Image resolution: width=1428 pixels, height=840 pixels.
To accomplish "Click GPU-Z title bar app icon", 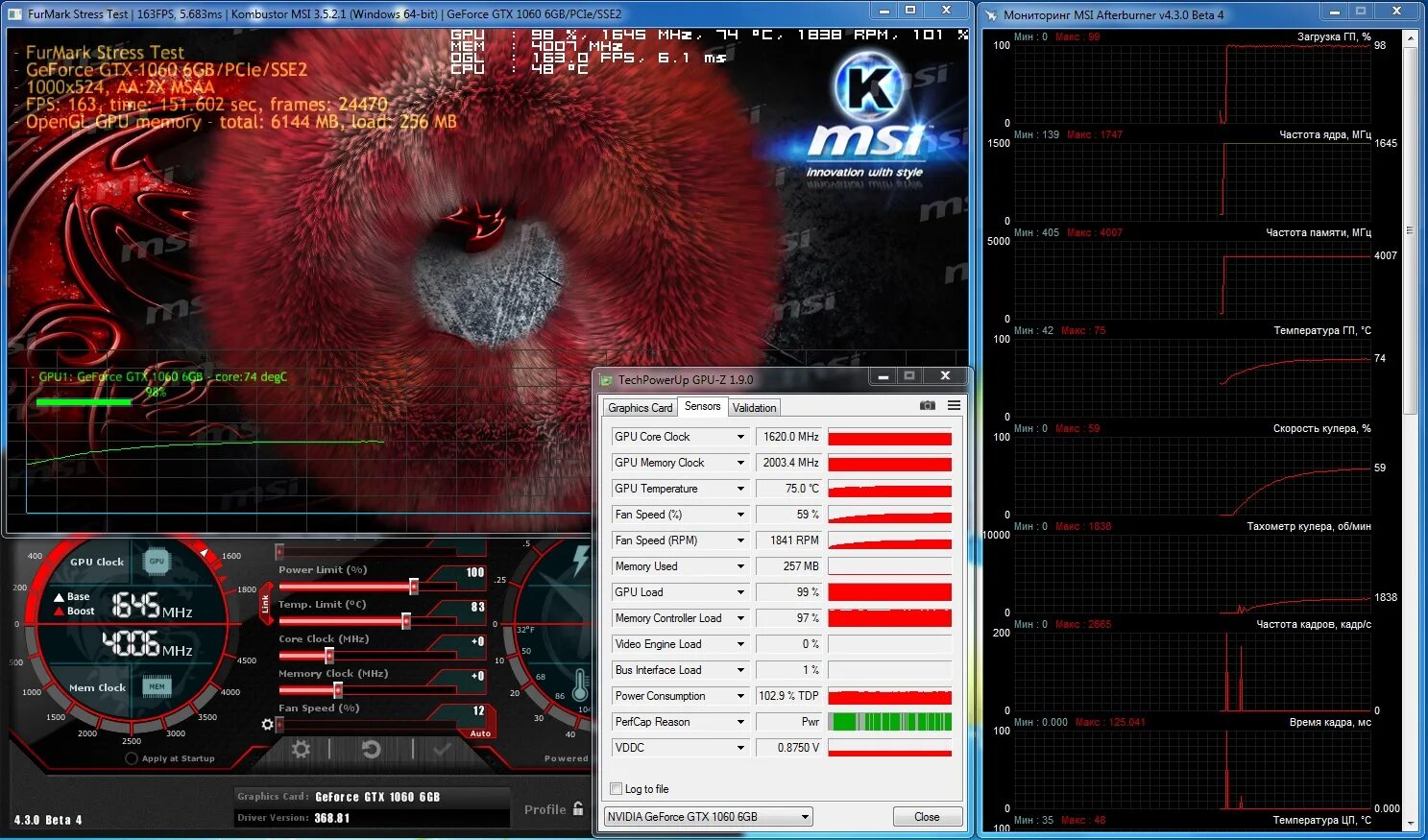I will pyautogui.click(x=606, y=379).
